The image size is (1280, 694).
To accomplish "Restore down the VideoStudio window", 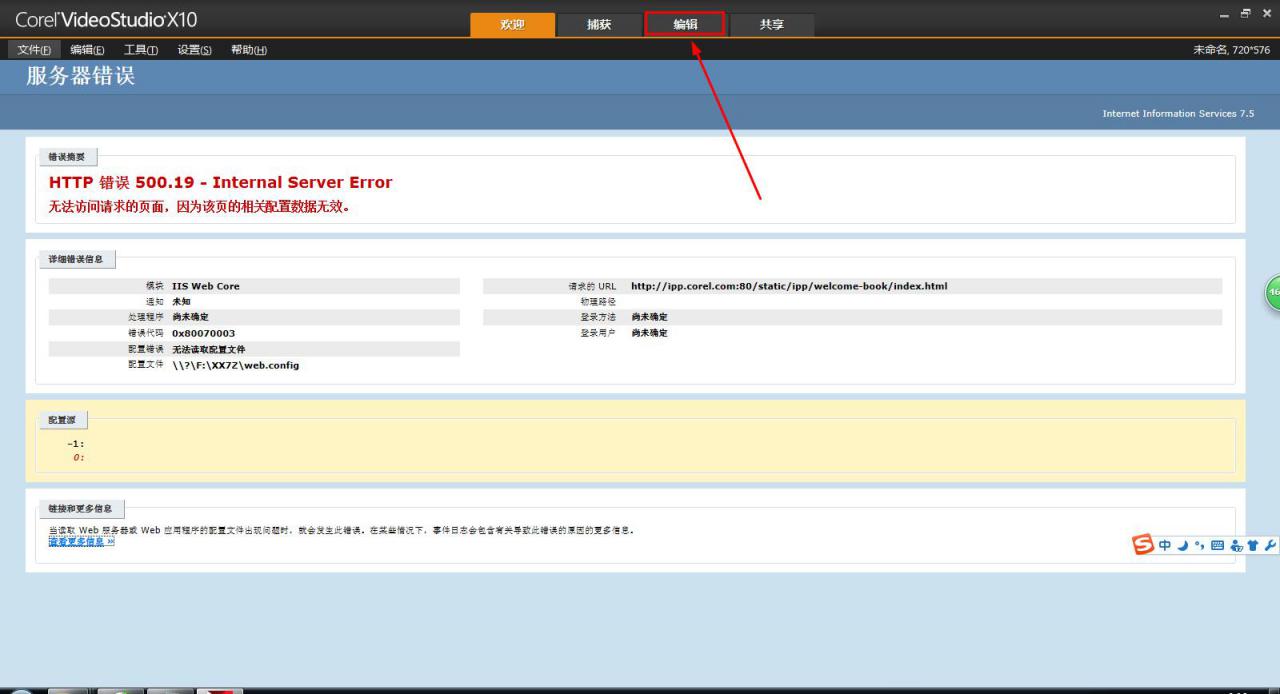I will [1247, 13].
